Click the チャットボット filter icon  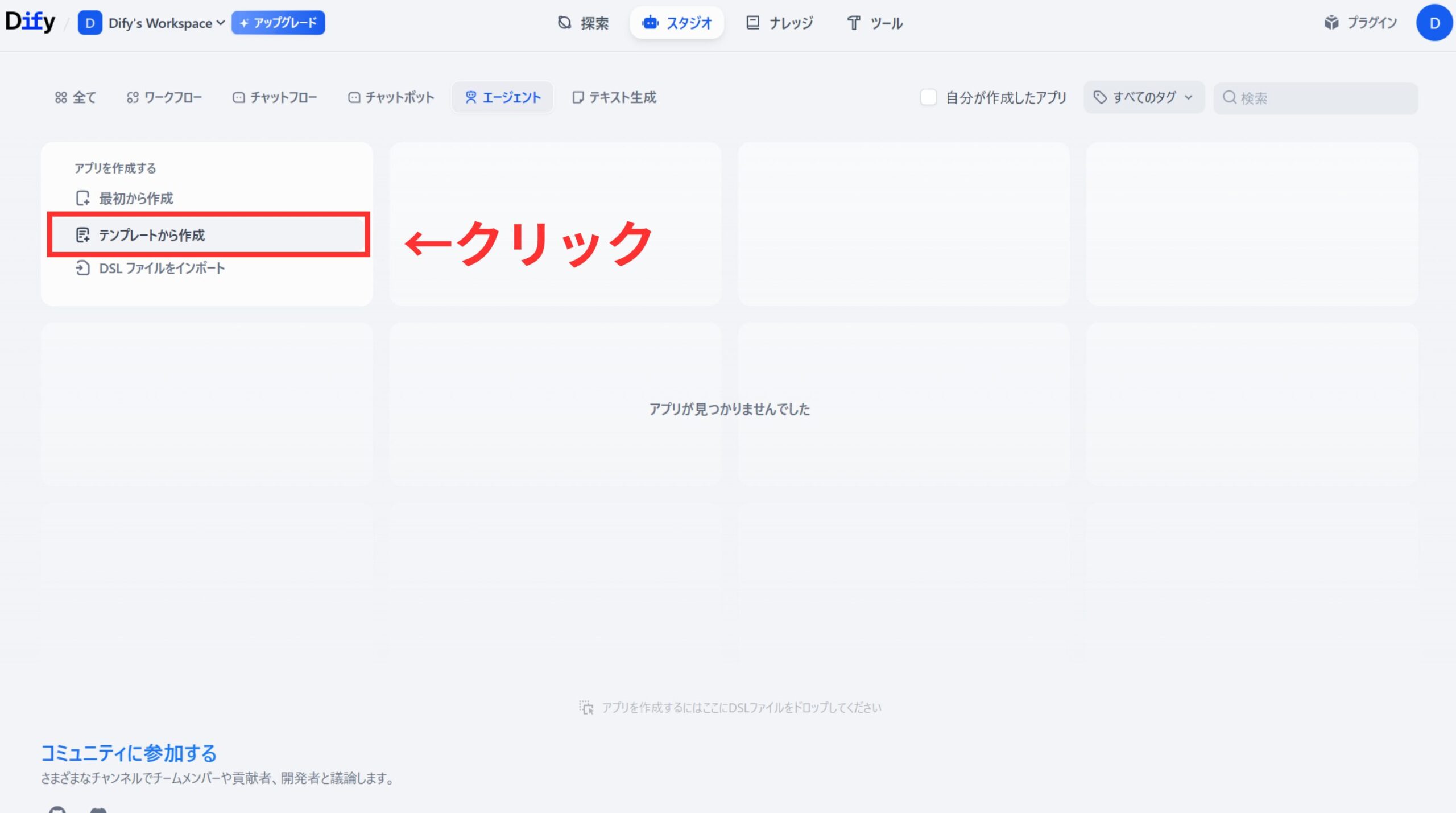click(354, 97)
